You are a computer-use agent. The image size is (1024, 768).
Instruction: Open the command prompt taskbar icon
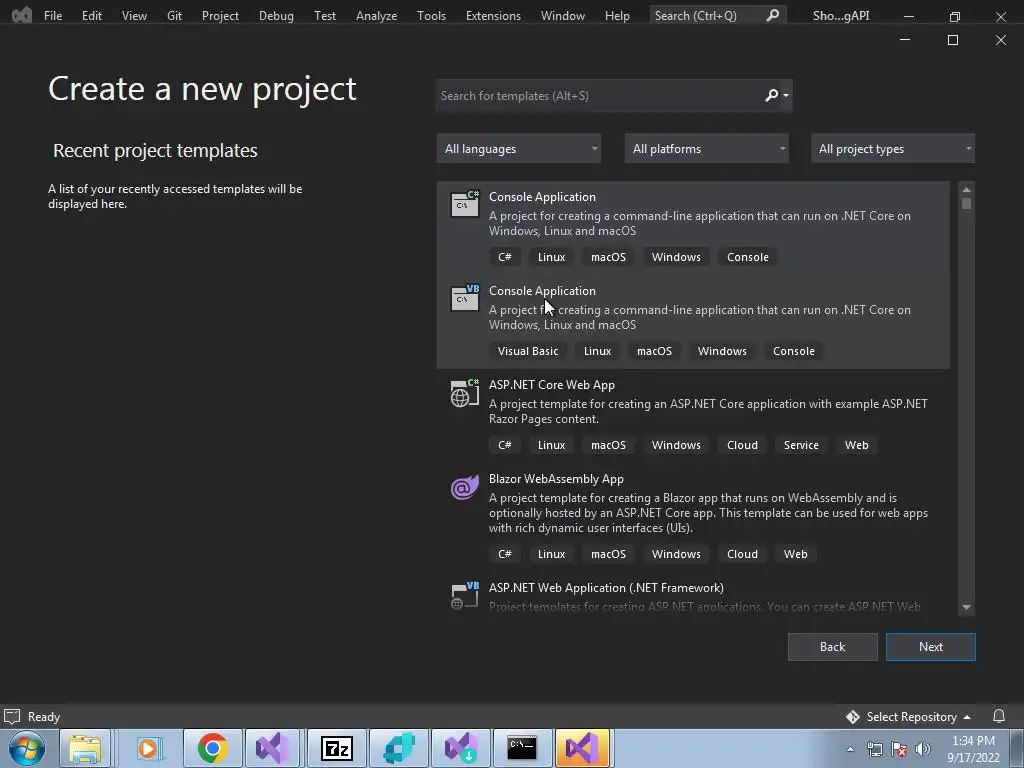[x=522, y=748]
